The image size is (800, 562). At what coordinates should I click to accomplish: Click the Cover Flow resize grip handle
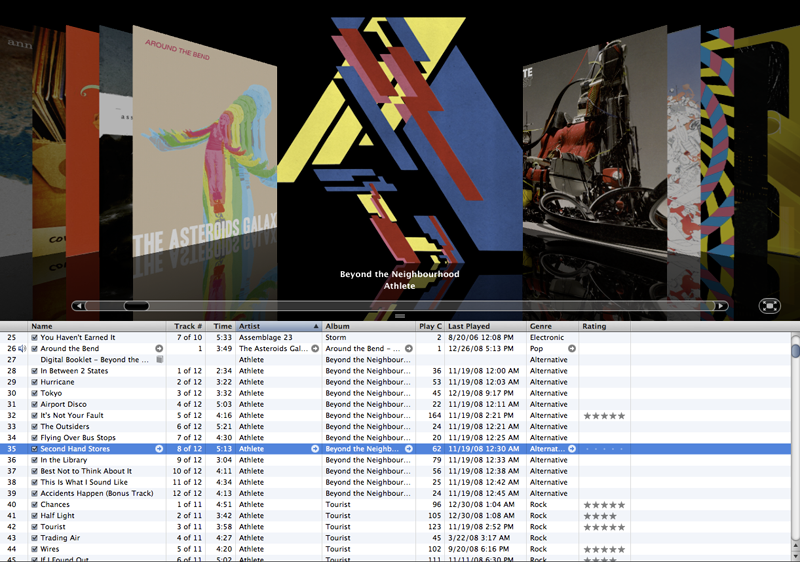pyautogui.click(x=400, y=316)
